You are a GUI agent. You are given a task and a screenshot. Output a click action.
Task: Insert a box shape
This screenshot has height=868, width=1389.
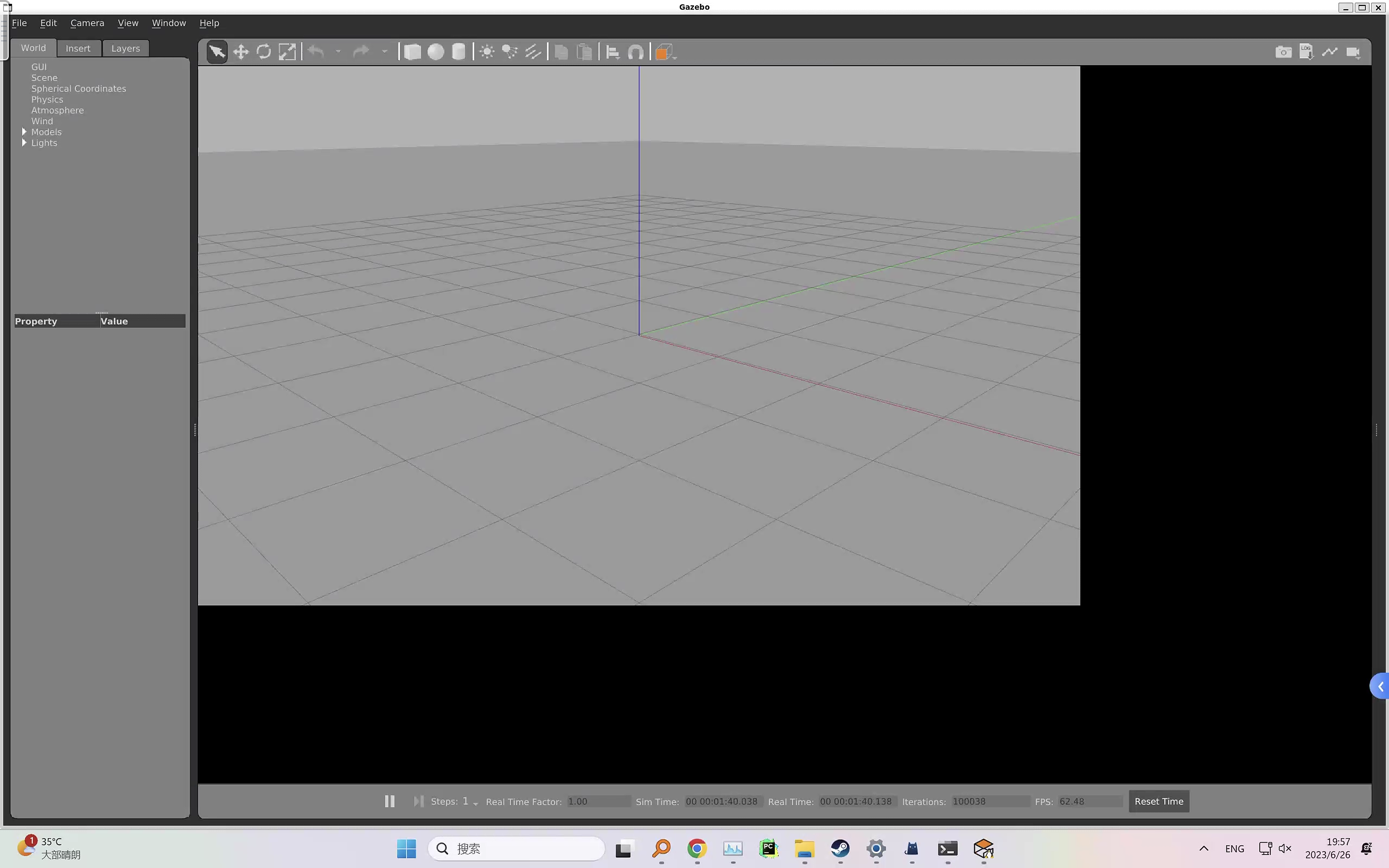click(x=412, y=52)
